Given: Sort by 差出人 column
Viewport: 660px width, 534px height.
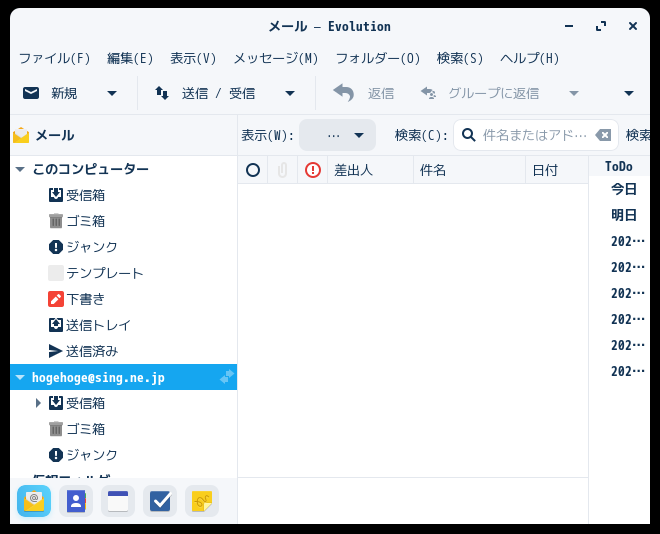Looking at the screenshot, I should tap(370, 170).
